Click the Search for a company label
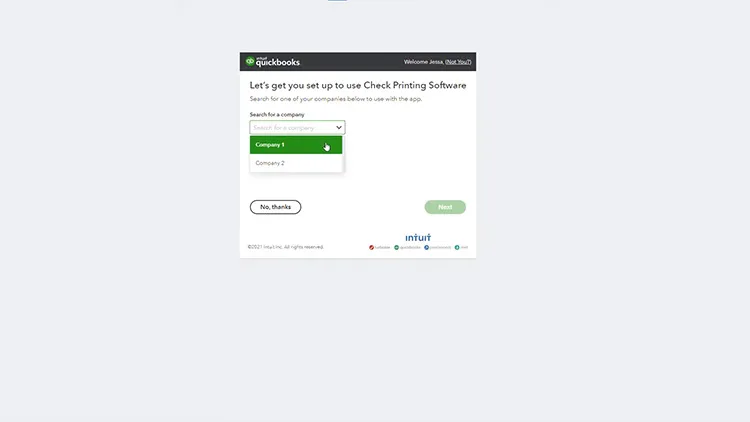The image size is (750, 422). (x=277, y=114)
